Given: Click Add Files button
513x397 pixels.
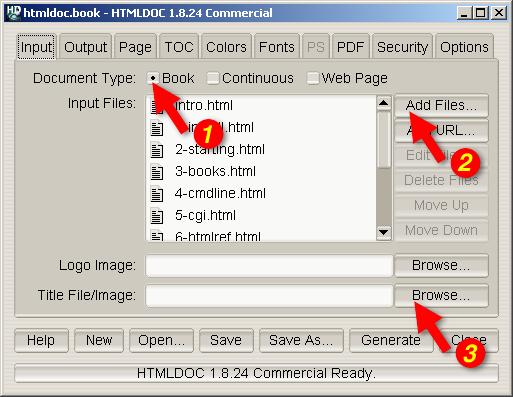Looking at the screenshot, I should (441, 105).
